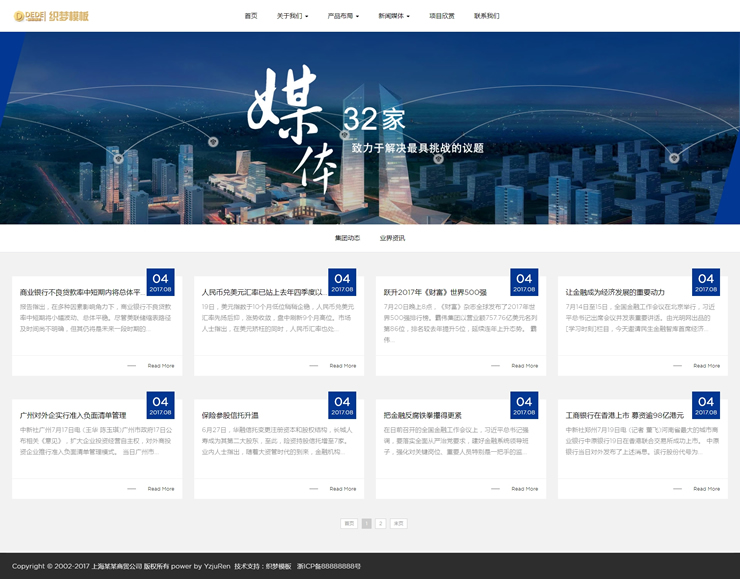Click Read More under 跃升2017年《财富》世界500强
740x579 pixels.
pos(524,366)
